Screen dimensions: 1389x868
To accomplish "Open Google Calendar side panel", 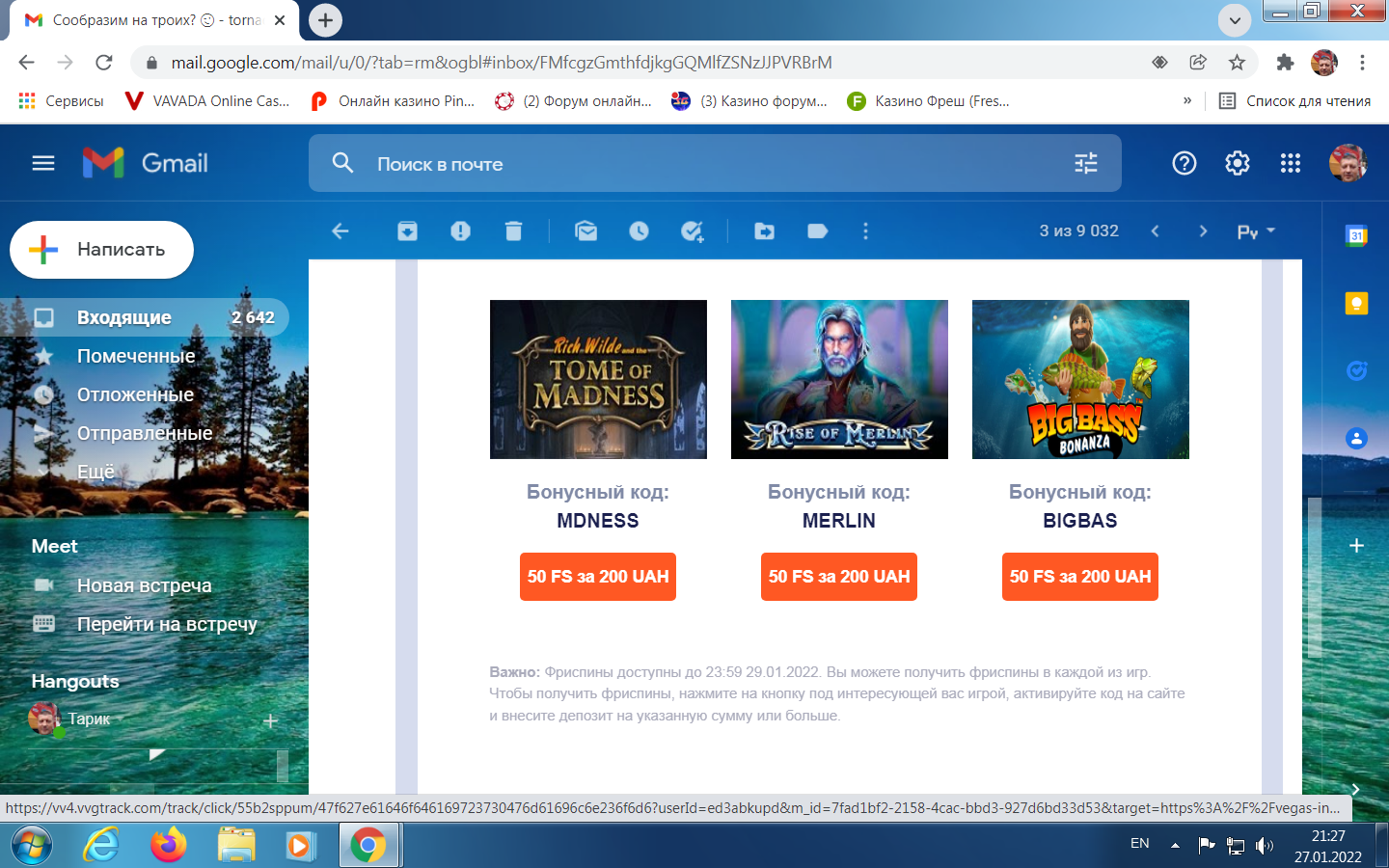I will pyautogui.click(x=1356, y=235).
